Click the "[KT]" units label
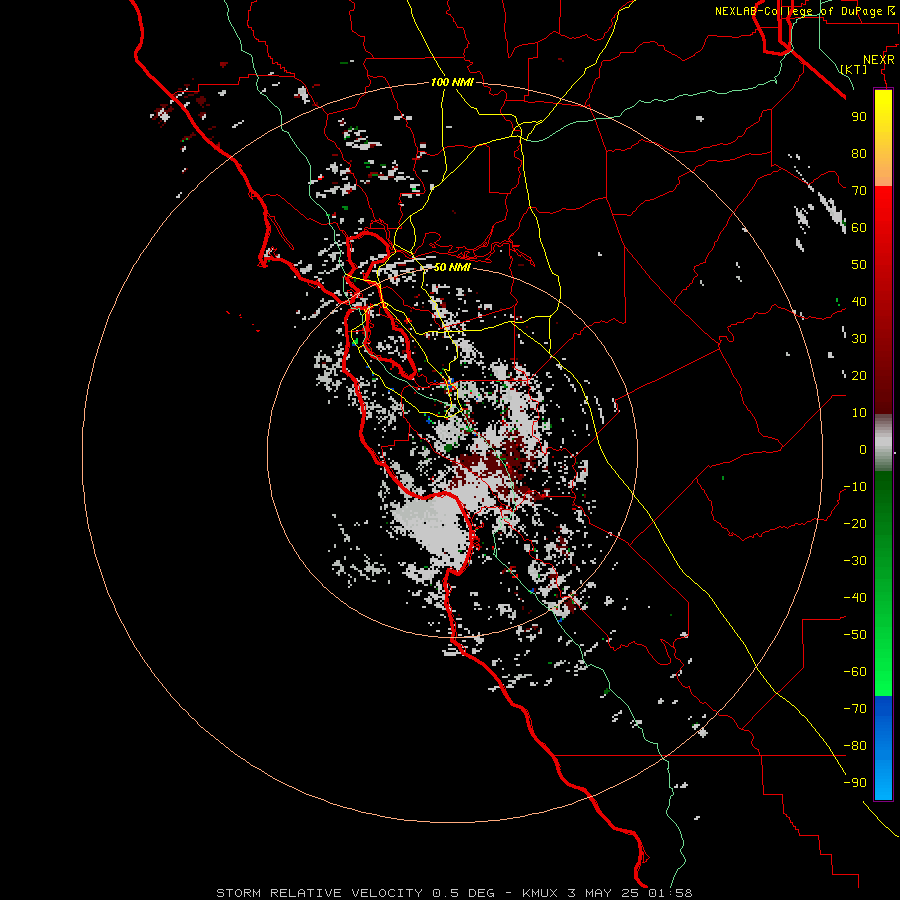Image resolution: width=900 pixels, height=900 pixels. click(854, 69)
